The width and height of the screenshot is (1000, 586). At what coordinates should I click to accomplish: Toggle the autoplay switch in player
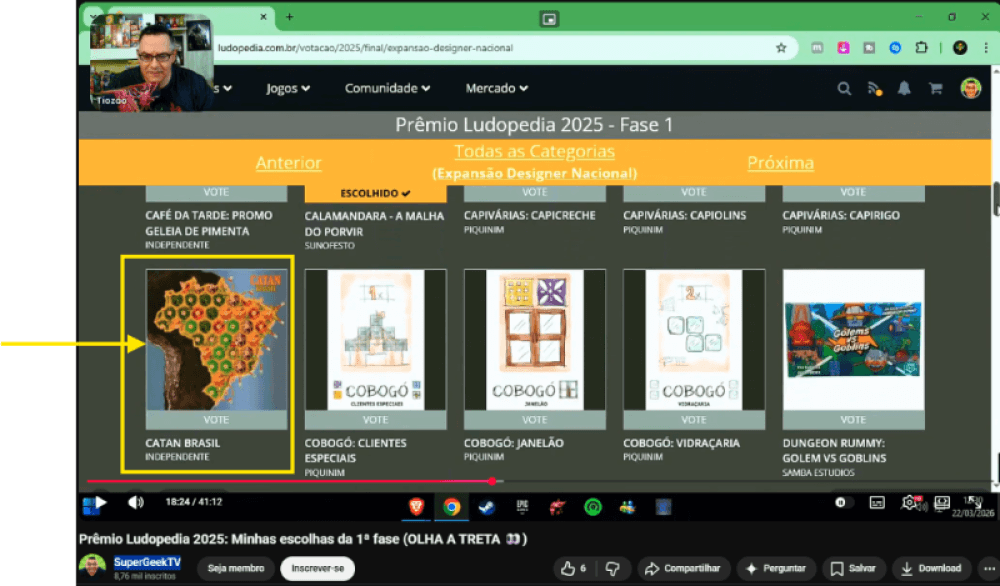click(x=842, y=502)
